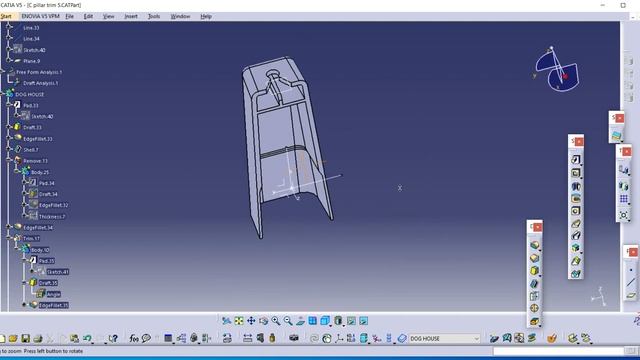Screen dimensions: 640x360
Task: Click the Capture camera icon
Action: click(x=293, y=338)
